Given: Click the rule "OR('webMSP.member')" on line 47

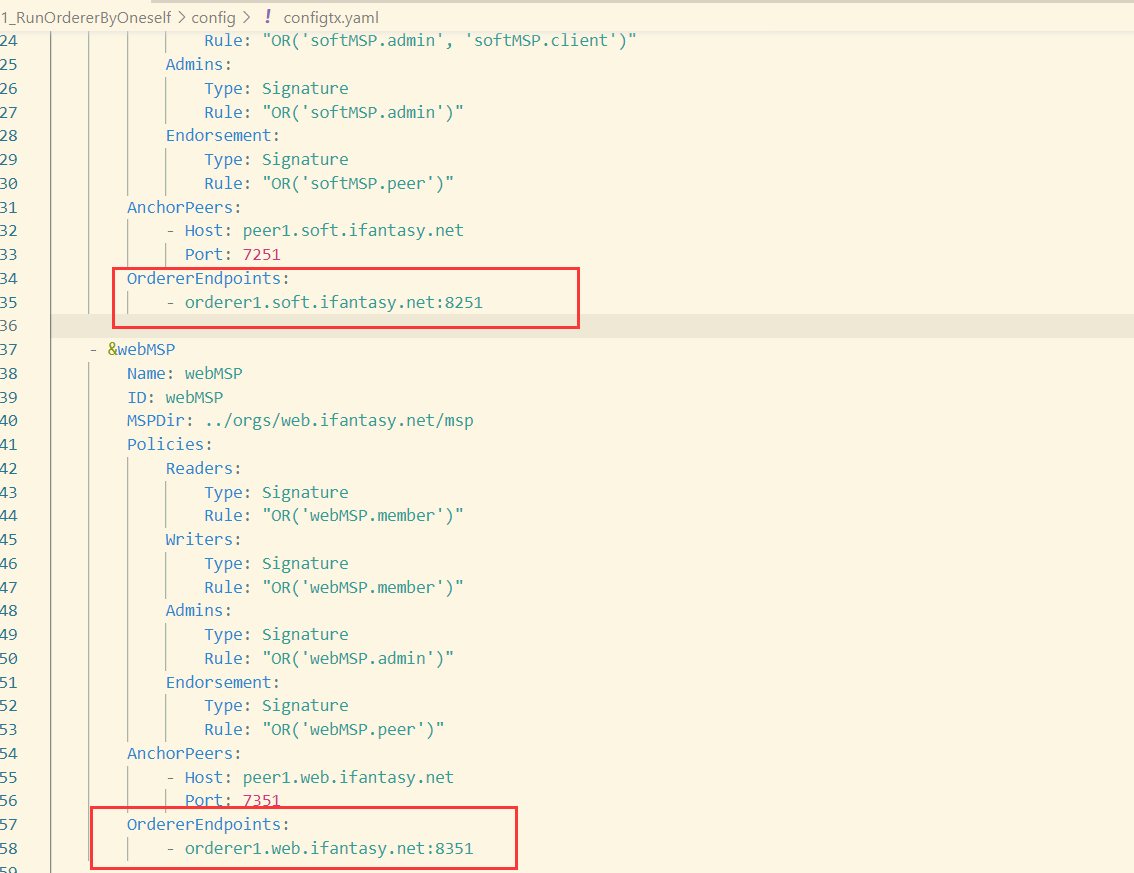Looking at the screenshot, I should [362, 587].
